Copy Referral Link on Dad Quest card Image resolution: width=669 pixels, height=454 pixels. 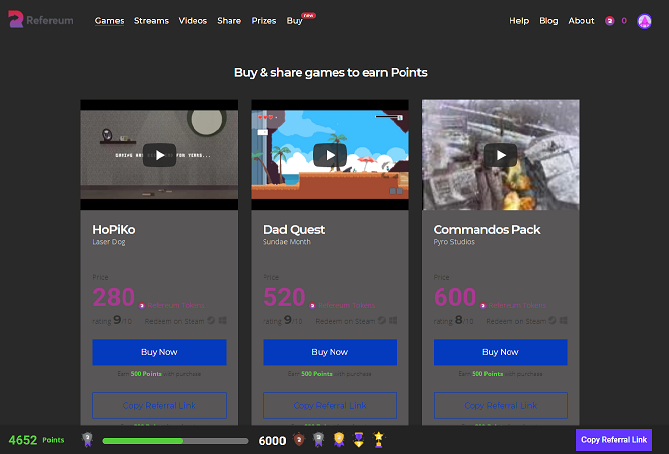click(x=330, y=405)
